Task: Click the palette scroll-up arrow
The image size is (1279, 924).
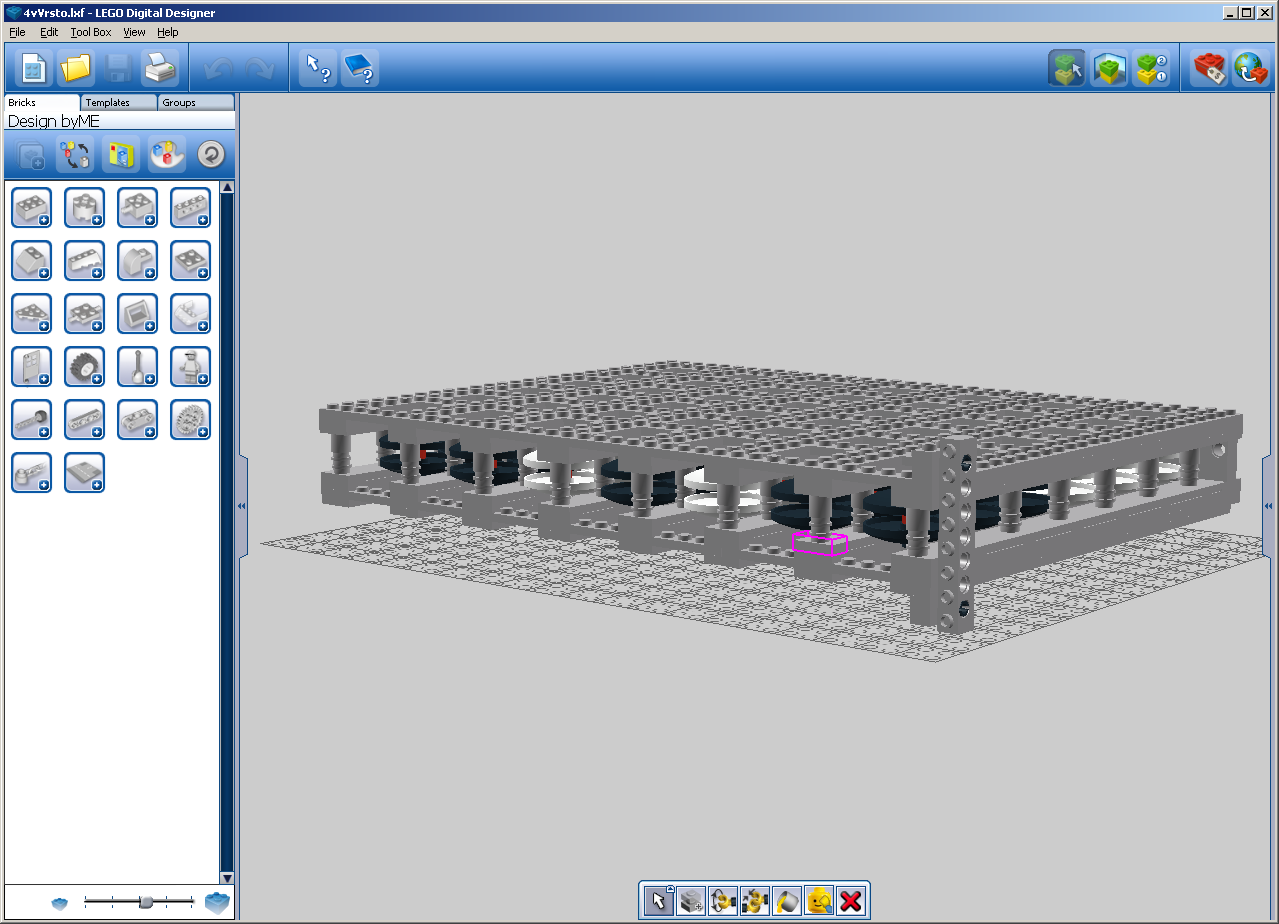Action: click(x=227, y=187)
